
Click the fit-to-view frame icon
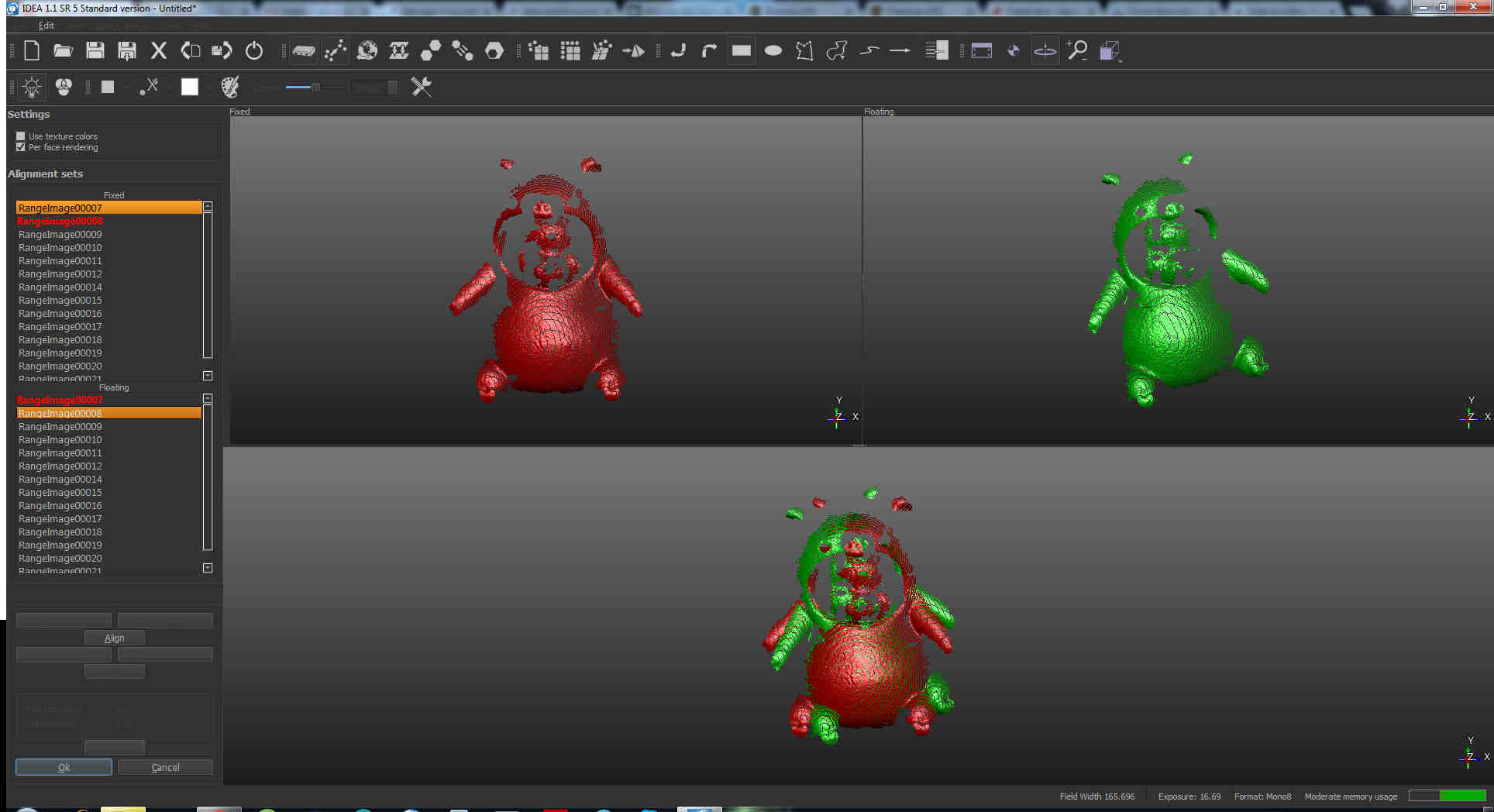pyautogui.click(x=982, y=51)
